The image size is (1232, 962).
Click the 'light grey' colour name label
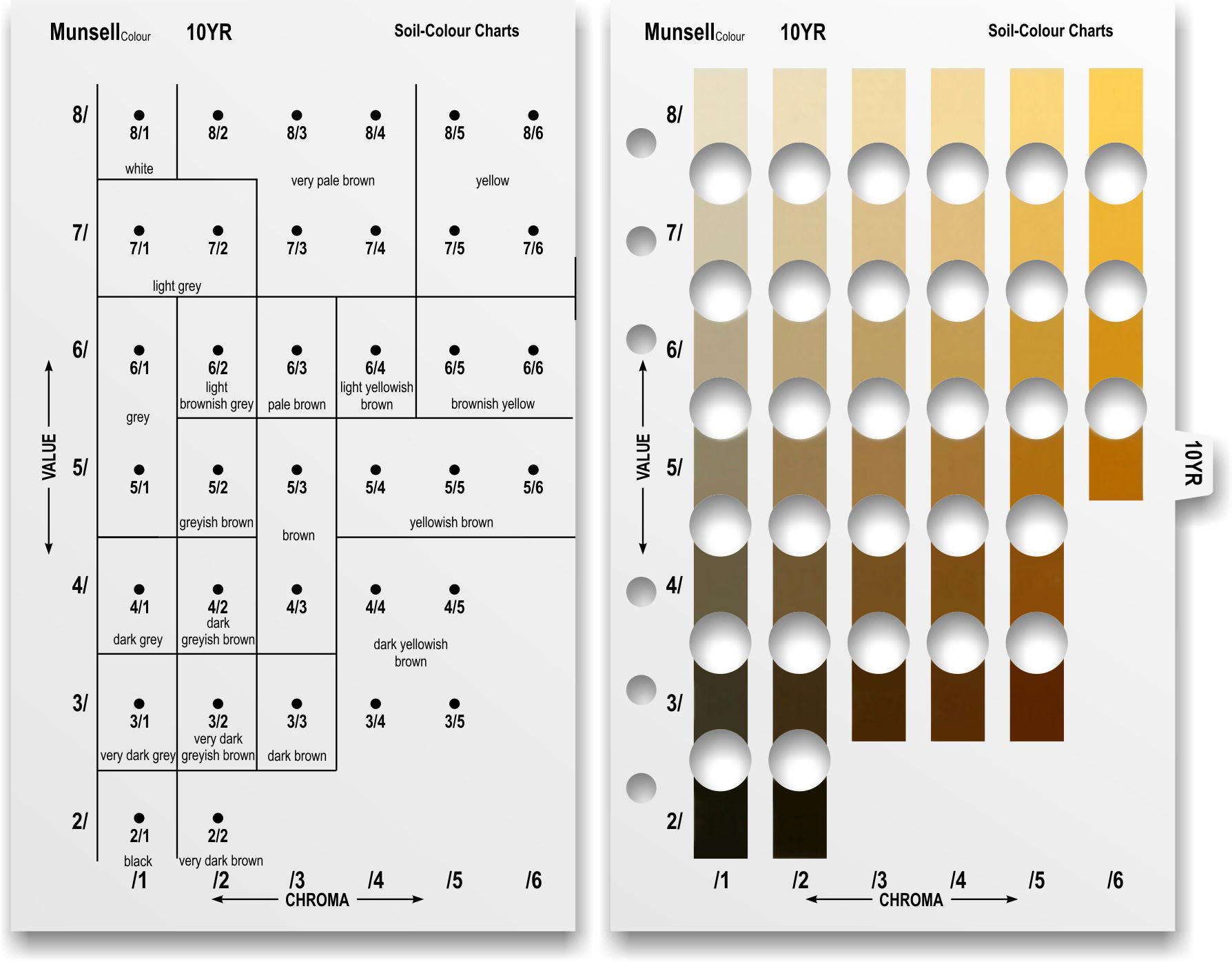point(177,286)
